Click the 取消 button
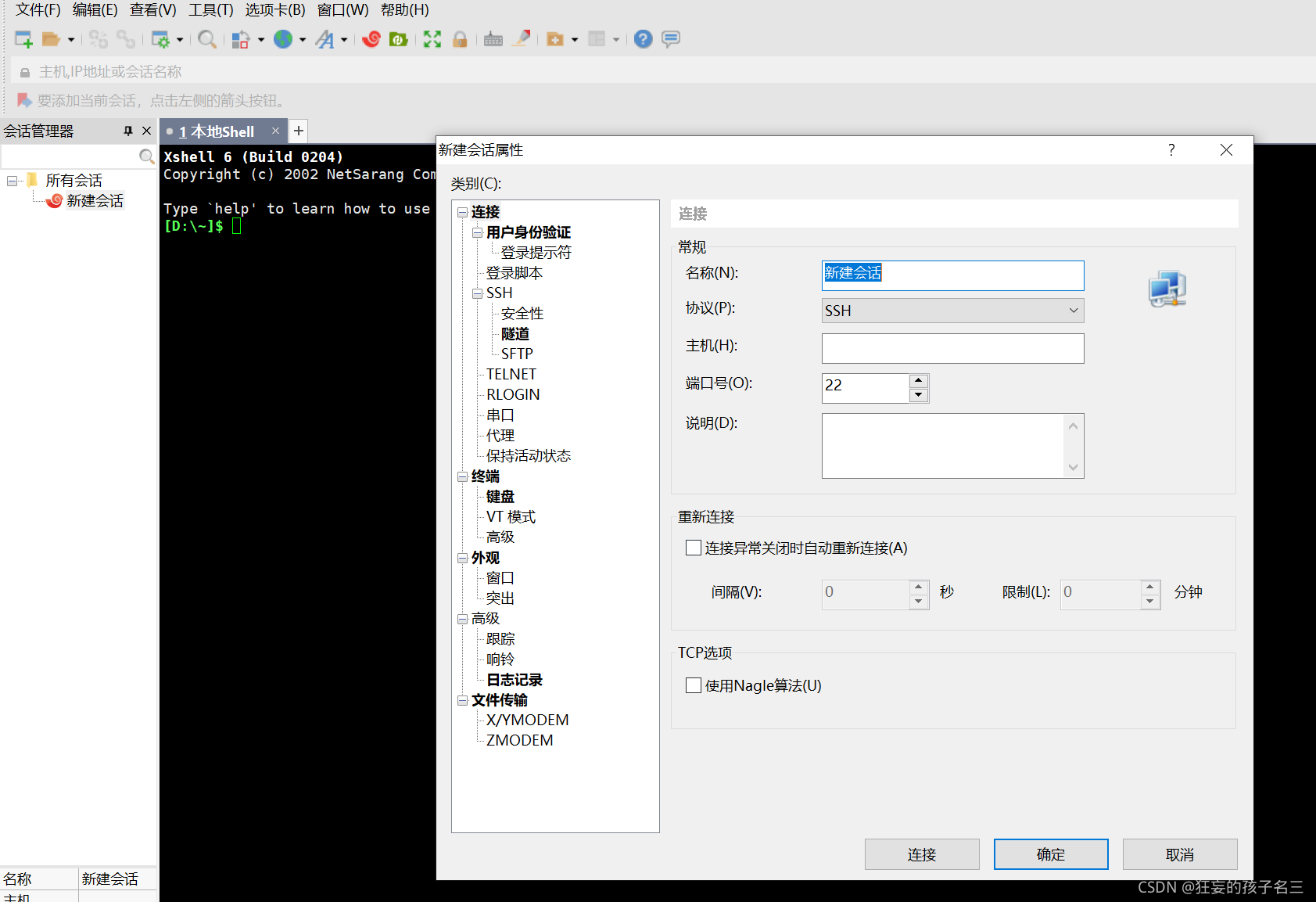 [1180, 854]
